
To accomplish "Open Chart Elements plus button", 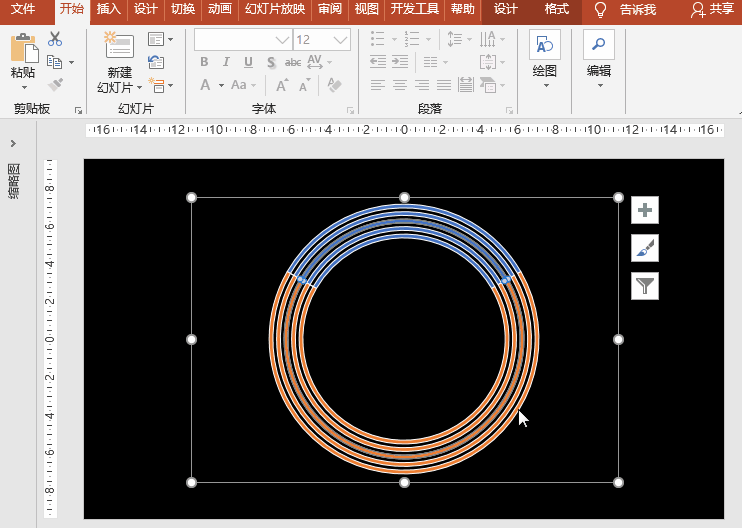I will click(x=645, y=210).
